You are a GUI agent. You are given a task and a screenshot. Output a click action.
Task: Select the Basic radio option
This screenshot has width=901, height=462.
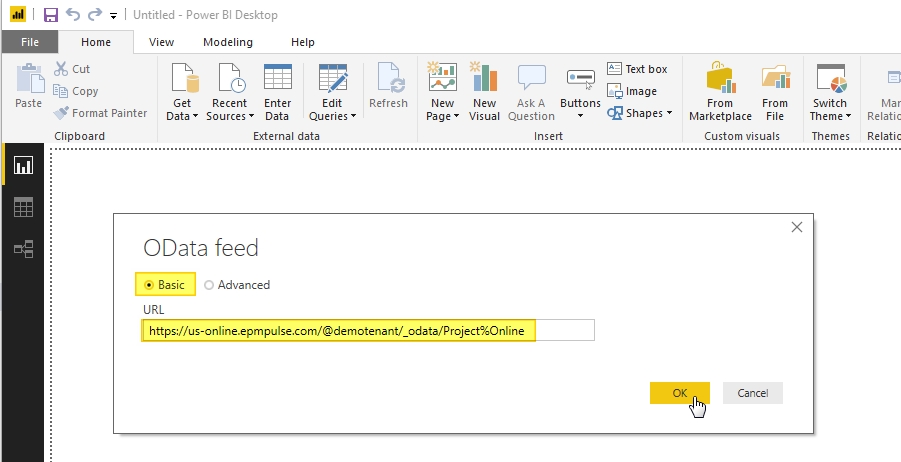[165, 284]
